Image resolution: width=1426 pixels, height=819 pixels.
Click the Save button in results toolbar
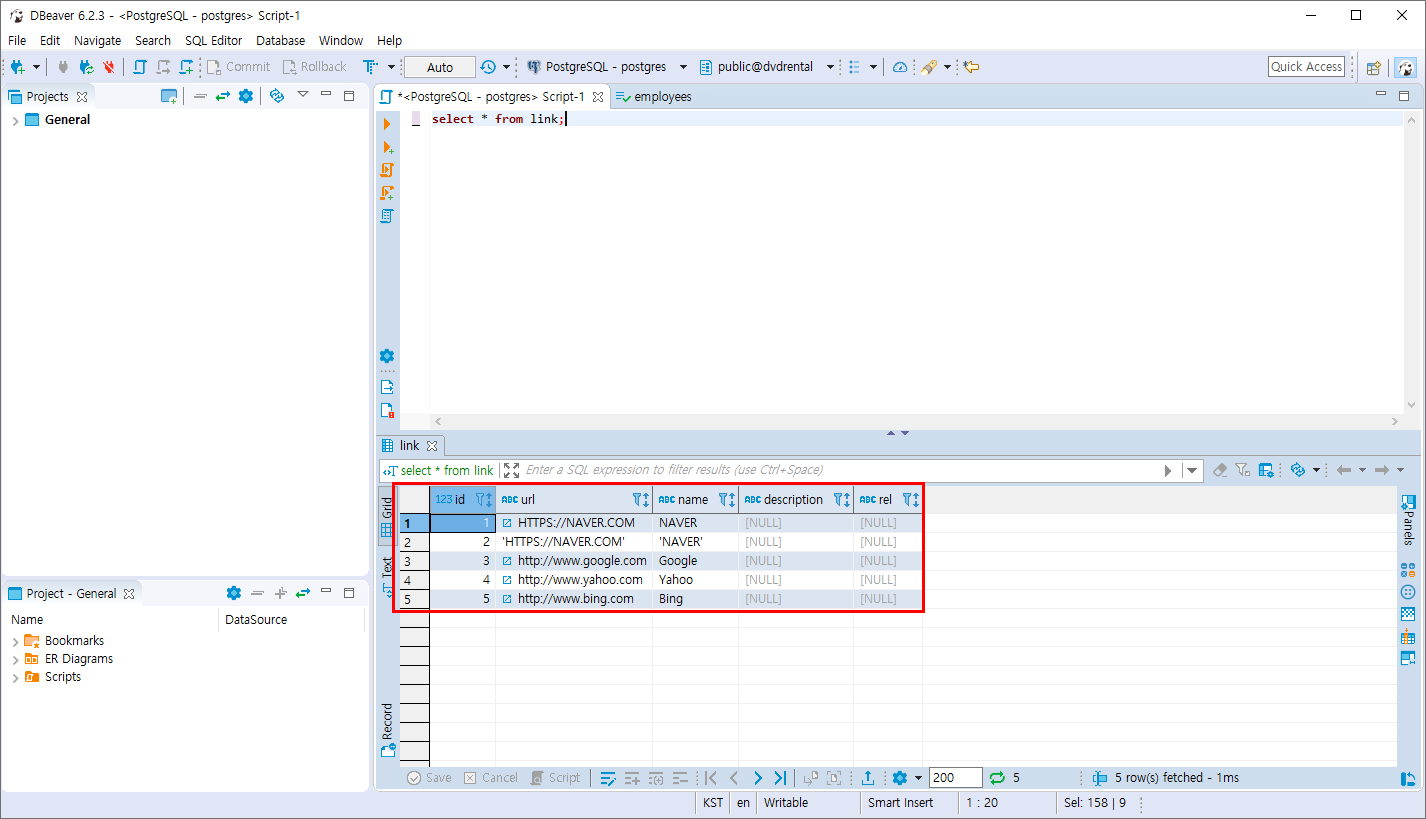429,778
